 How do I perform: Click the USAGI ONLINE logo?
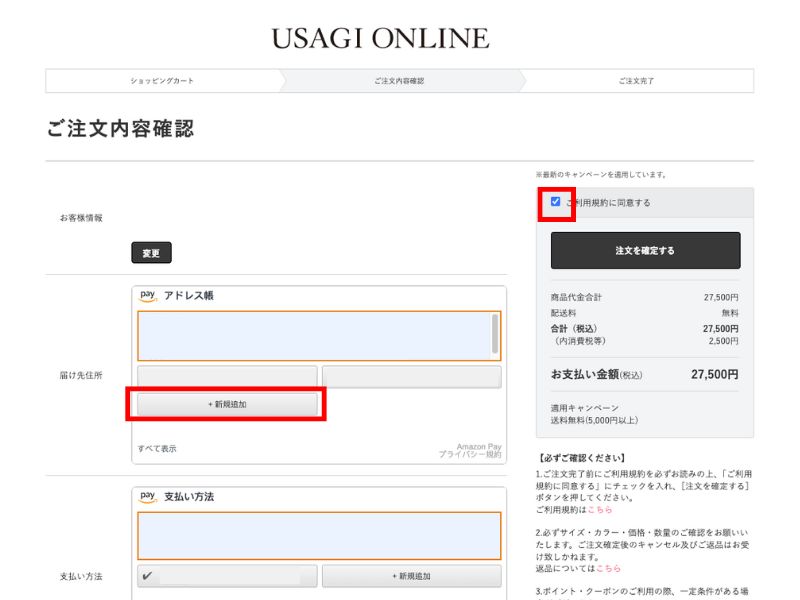(380, 39)
